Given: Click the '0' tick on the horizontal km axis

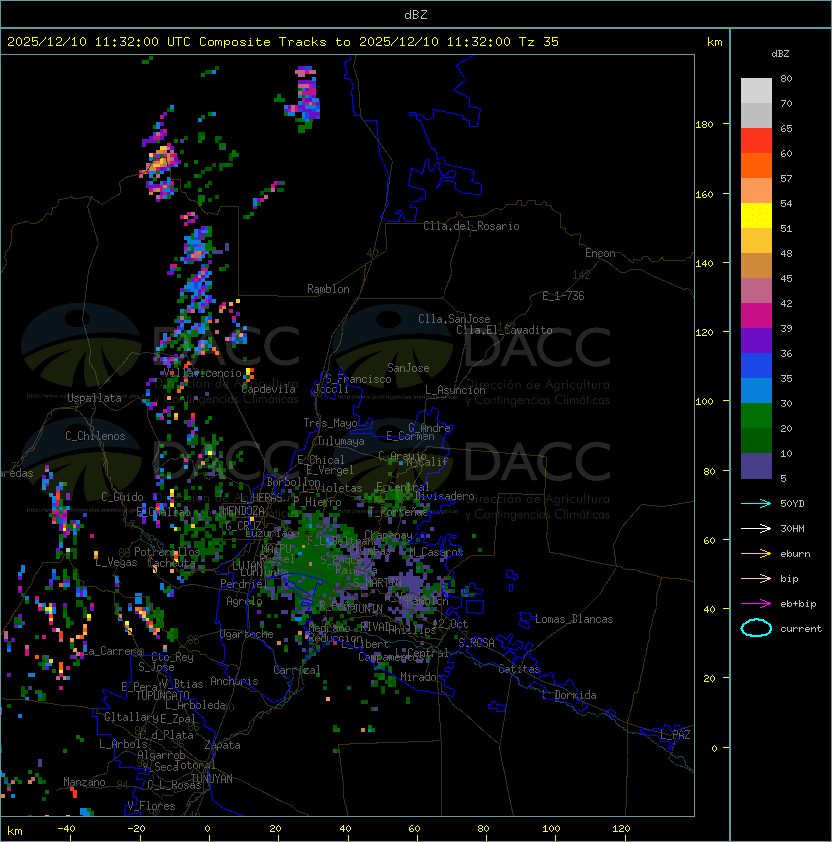Looking at the screenshot, I should pyautogui.click(x=207, y=829).
